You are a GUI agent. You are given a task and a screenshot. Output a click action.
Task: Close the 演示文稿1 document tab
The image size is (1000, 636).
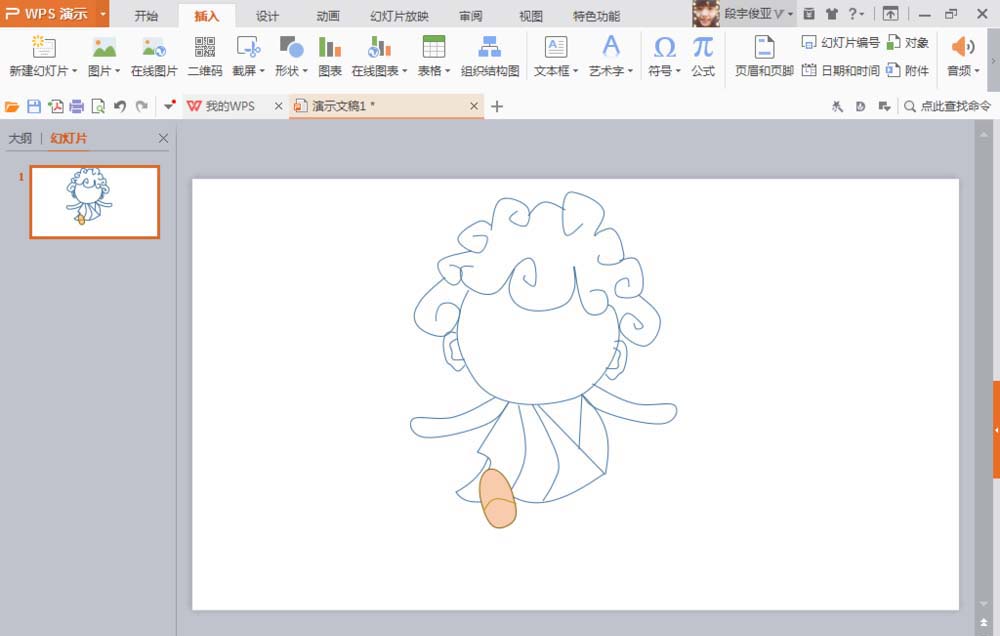[x=474, y=106]
